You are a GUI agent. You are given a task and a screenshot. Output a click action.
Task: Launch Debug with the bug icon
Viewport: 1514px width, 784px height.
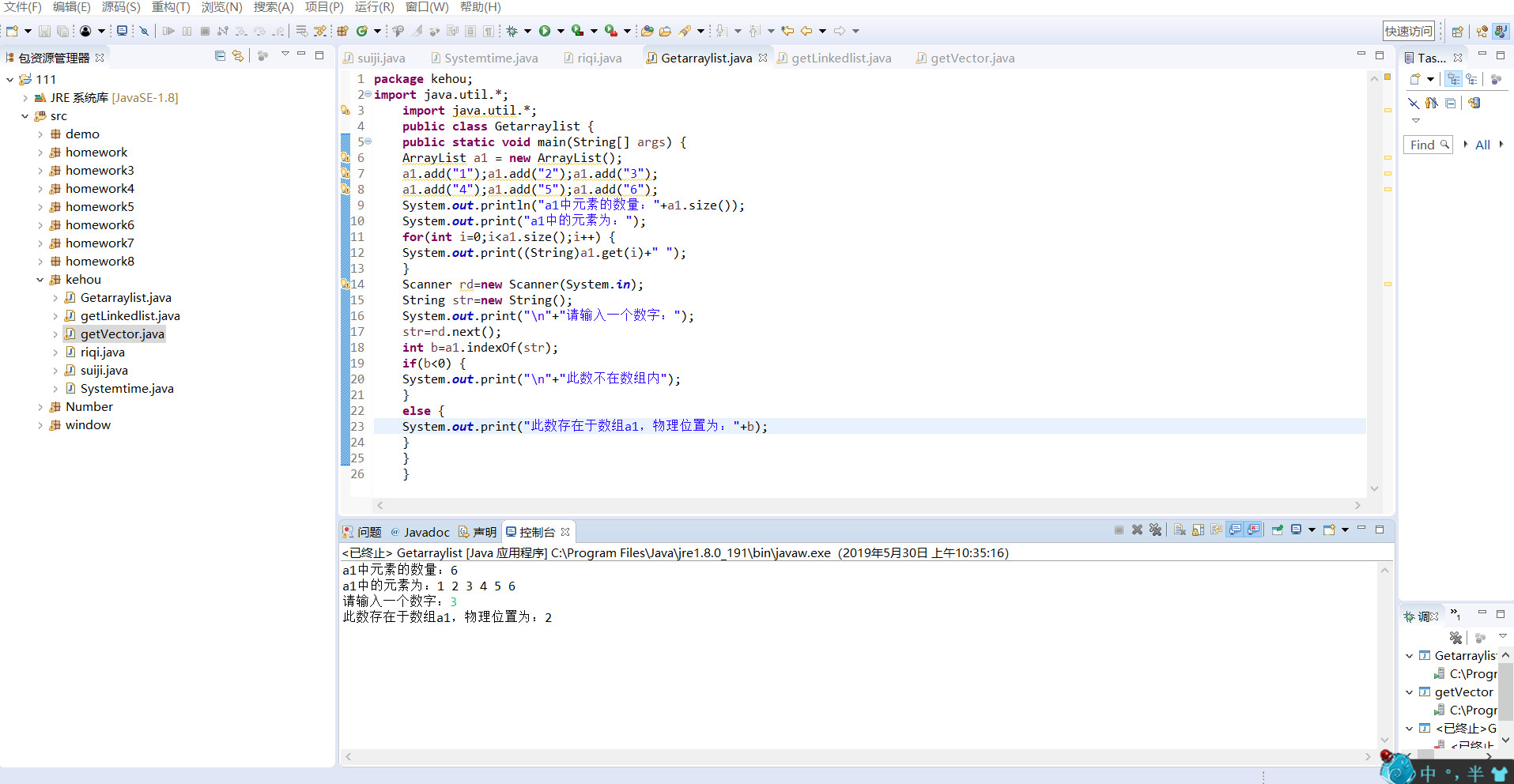tap(512, 31)
